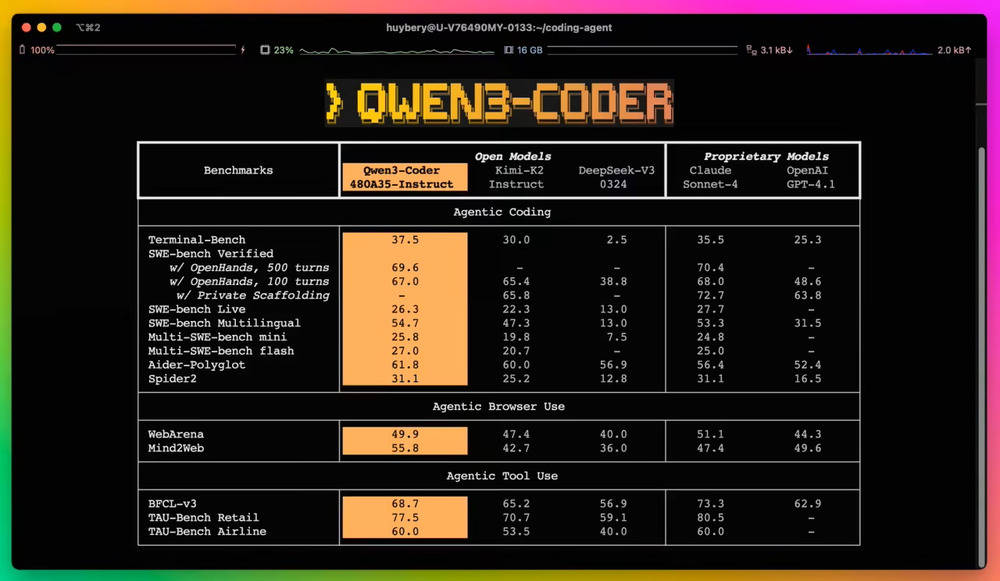Click the Kimi-K2 Instruct column header
1000x581 pixels.
tap(518, 177)
